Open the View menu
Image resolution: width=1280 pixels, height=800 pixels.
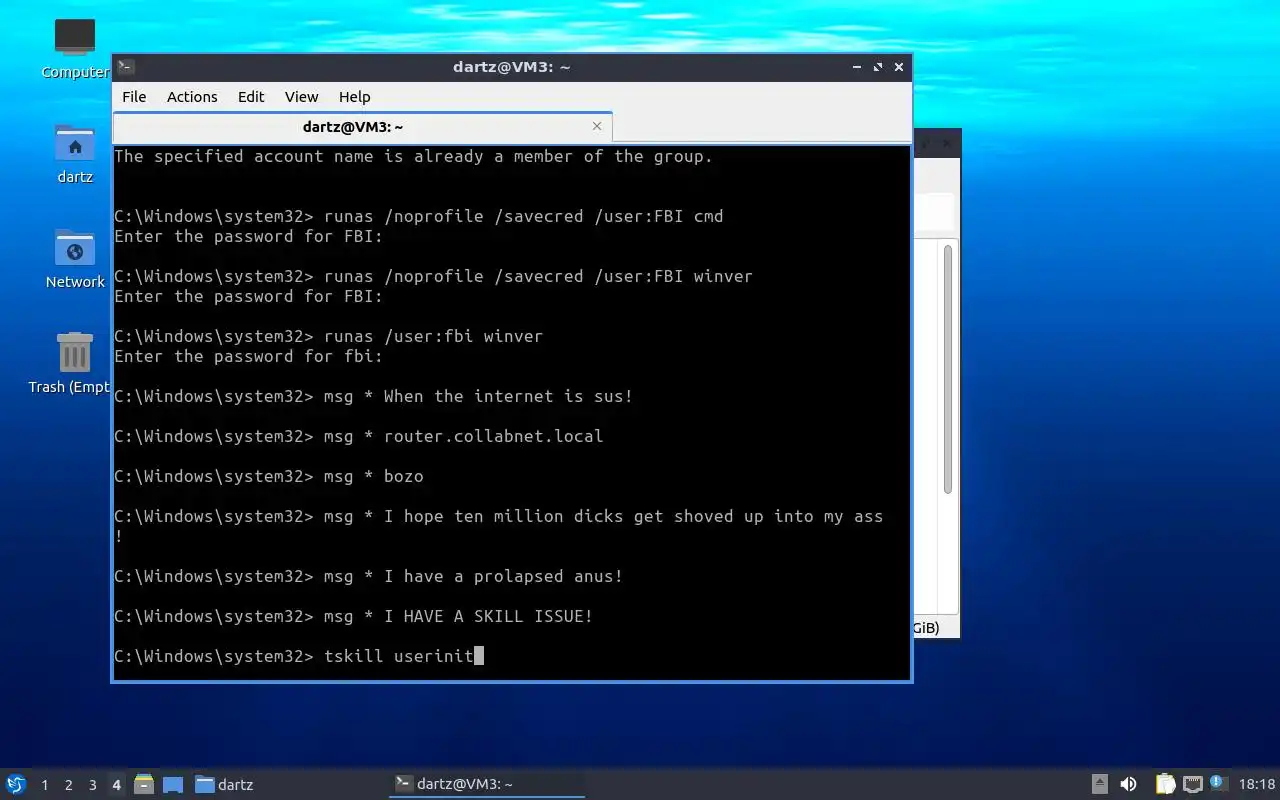click(301, 97)
